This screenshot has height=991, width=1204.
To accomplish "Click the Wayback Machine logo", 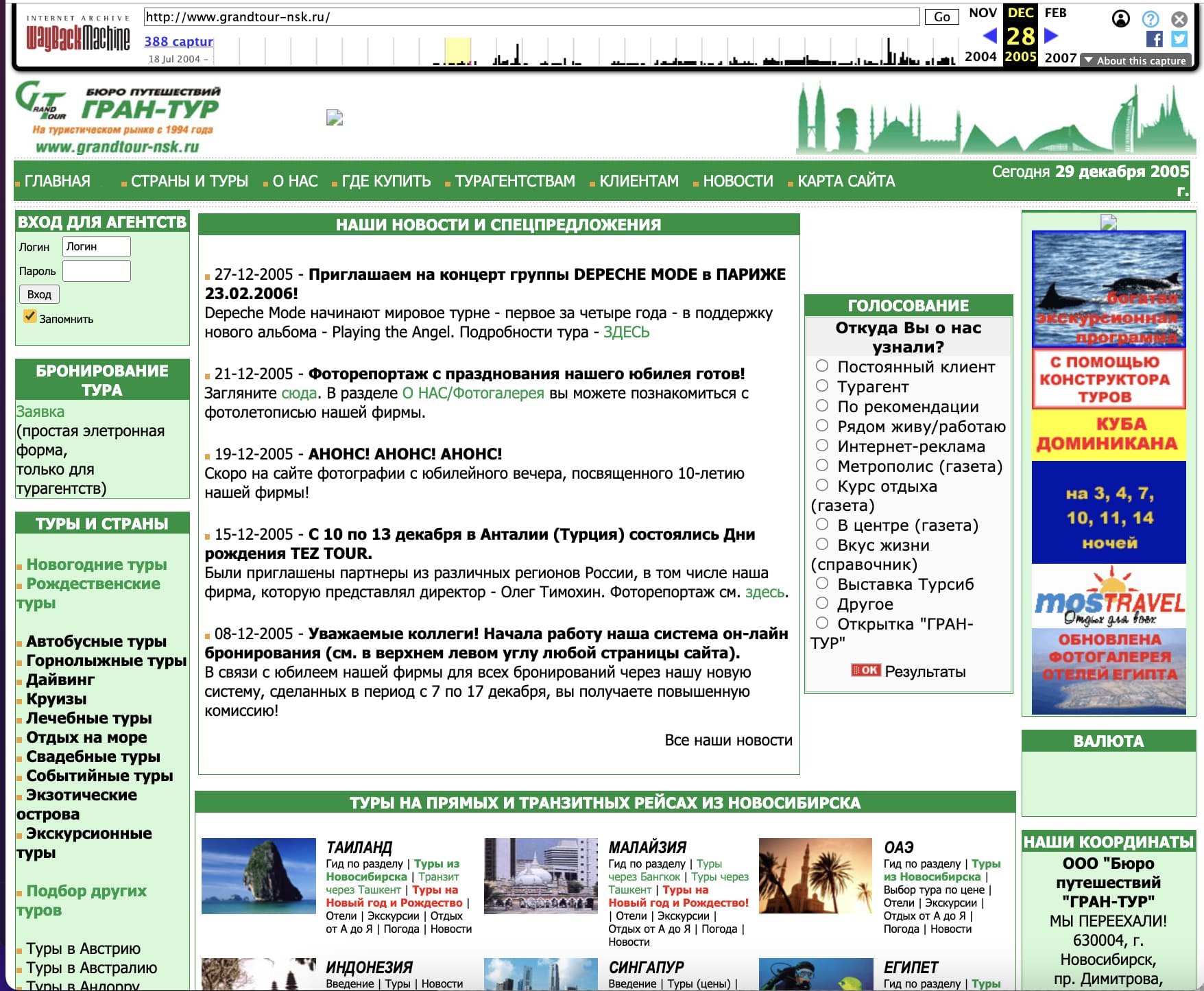I will [x=77, y=34].
